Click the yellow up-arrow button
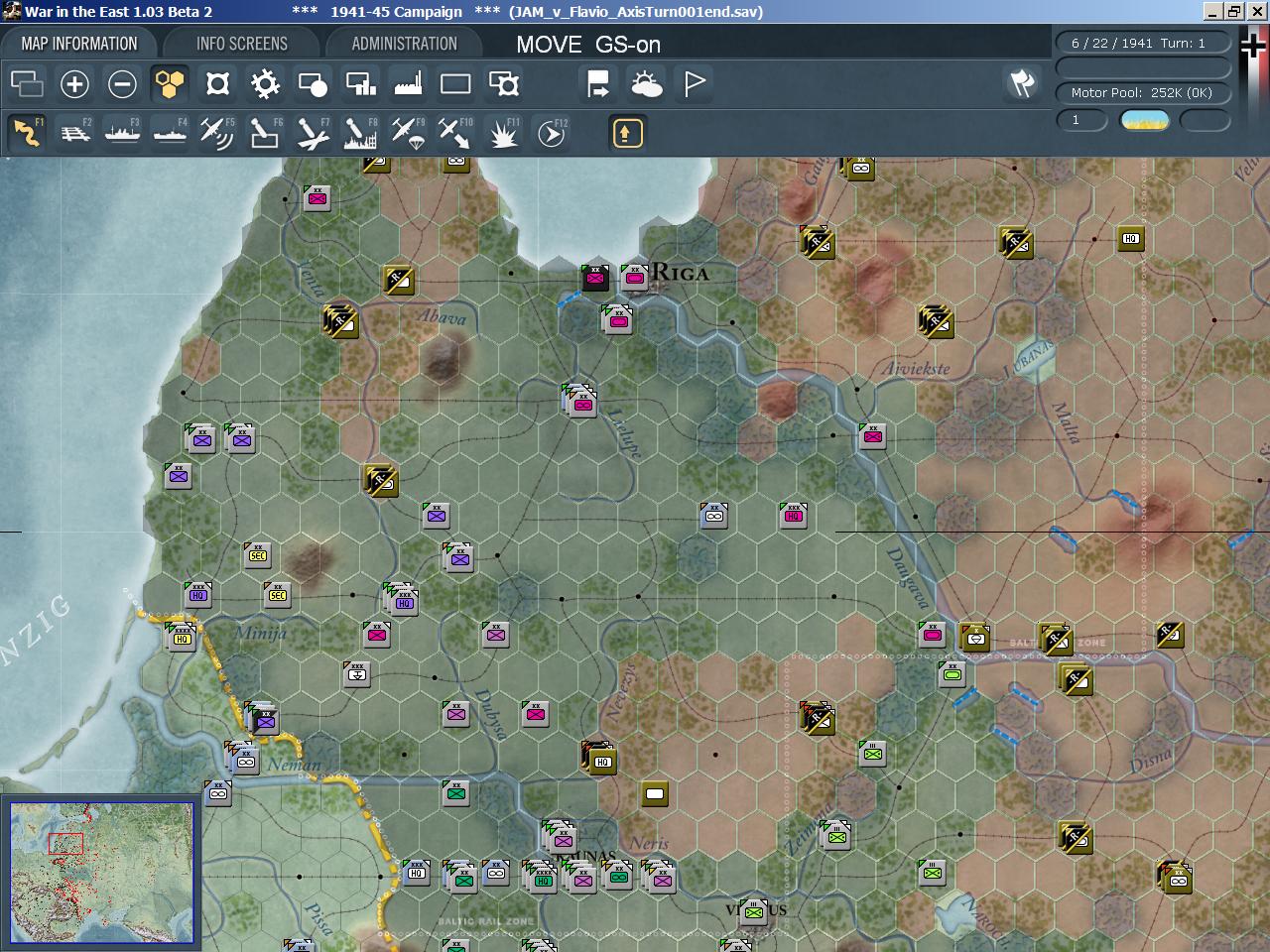The image size is (1270, 952). [x=627, y=133]
